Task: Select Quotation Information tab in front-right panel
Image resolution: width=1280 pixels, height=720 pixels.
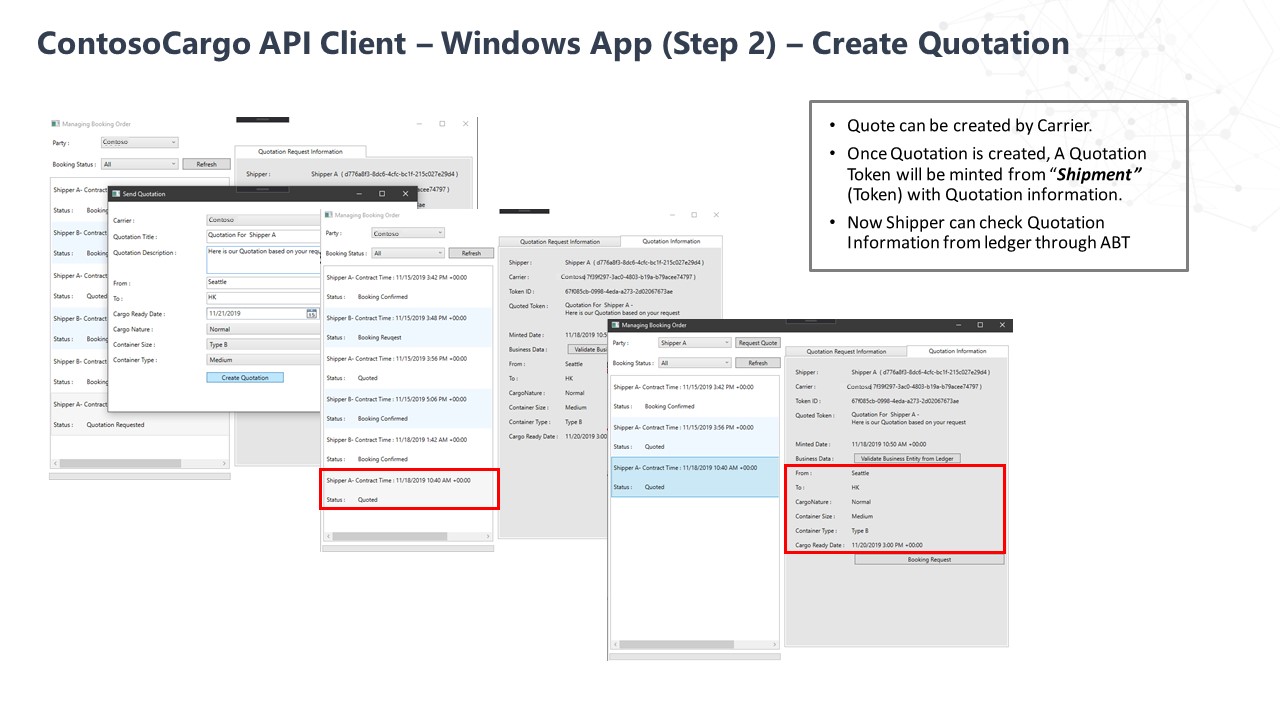Action: tap(957, 351)
